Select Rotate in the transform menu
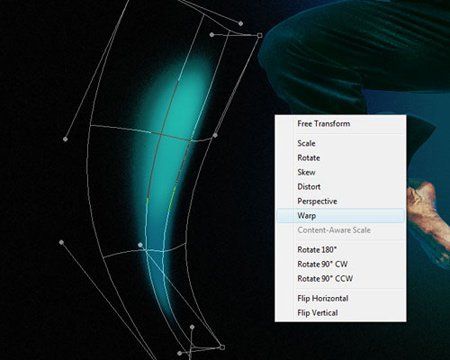The image size is (450, 360). pos(340,158)
